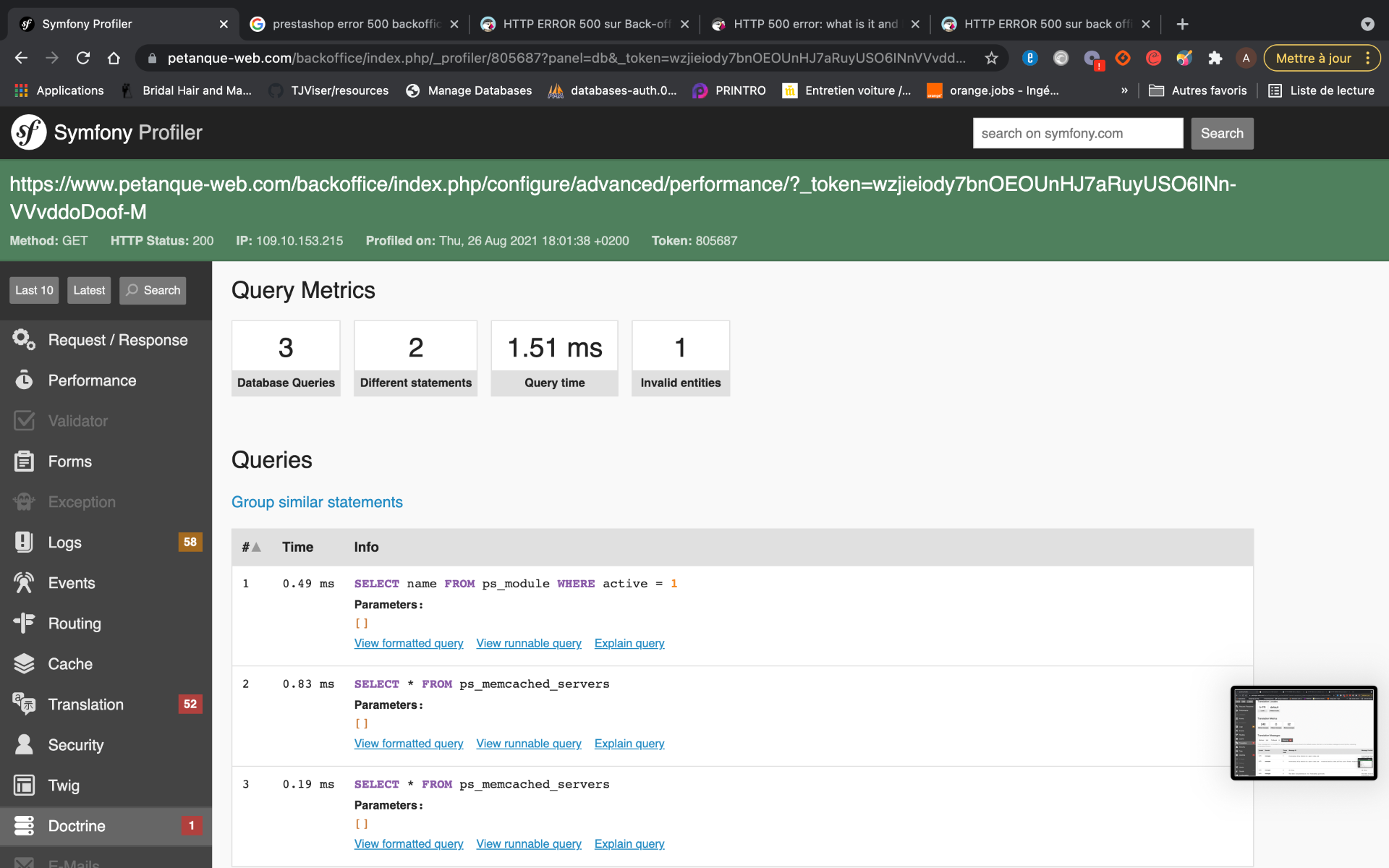
Task: Click the Routing signpost icon
Action: [24, 623]
